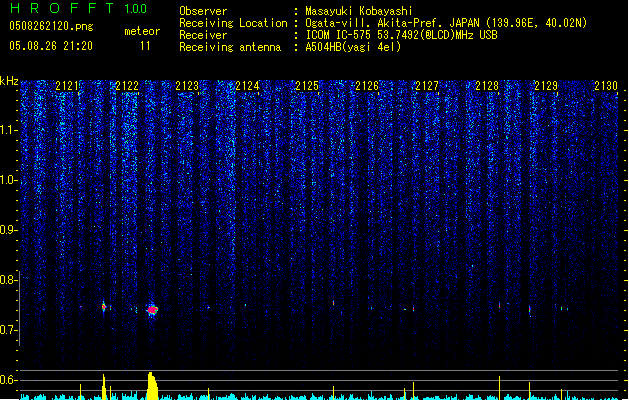
Task: Click the time marker 2122
Action: click(127, 86)
